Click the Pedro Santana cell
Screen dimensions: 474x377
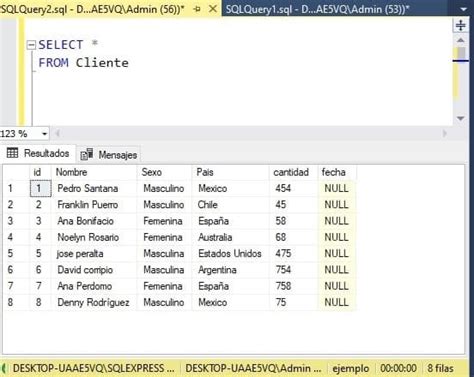[94, 188]
